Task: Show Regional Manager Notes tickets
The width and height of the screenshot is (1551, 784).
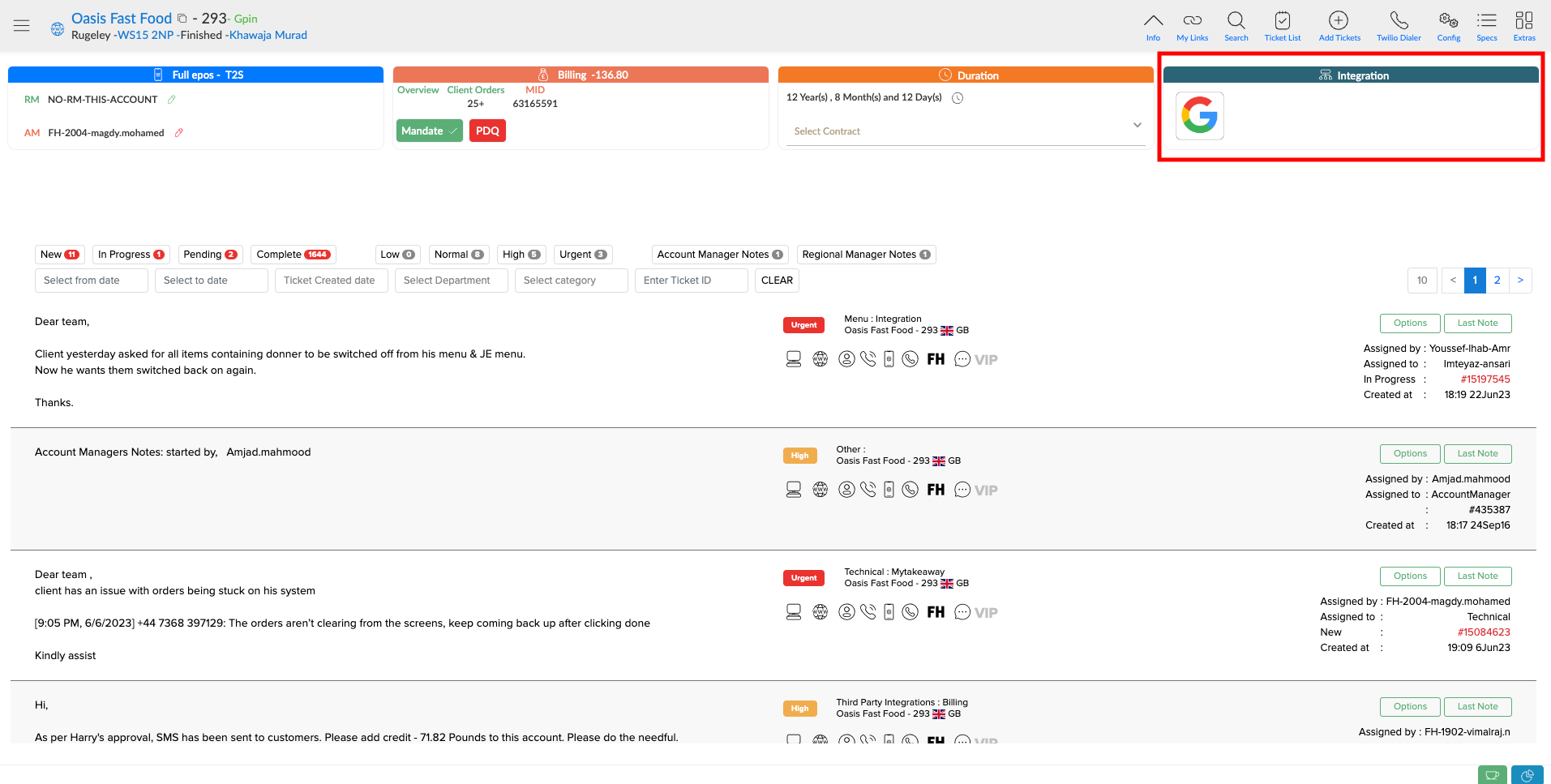Action: (x=866, y=255)
